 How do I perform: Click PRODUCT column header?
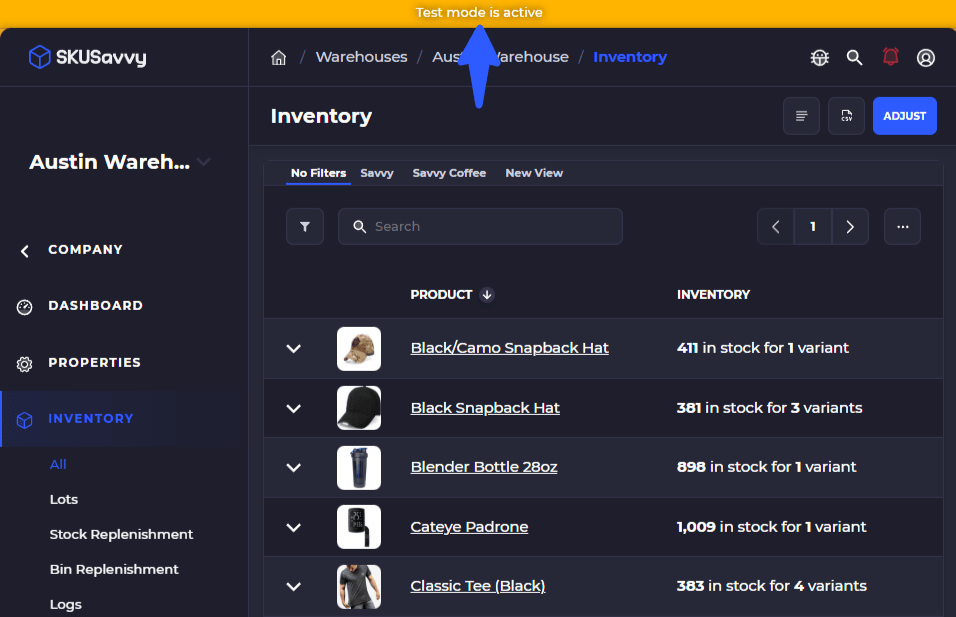coord(441,295)
